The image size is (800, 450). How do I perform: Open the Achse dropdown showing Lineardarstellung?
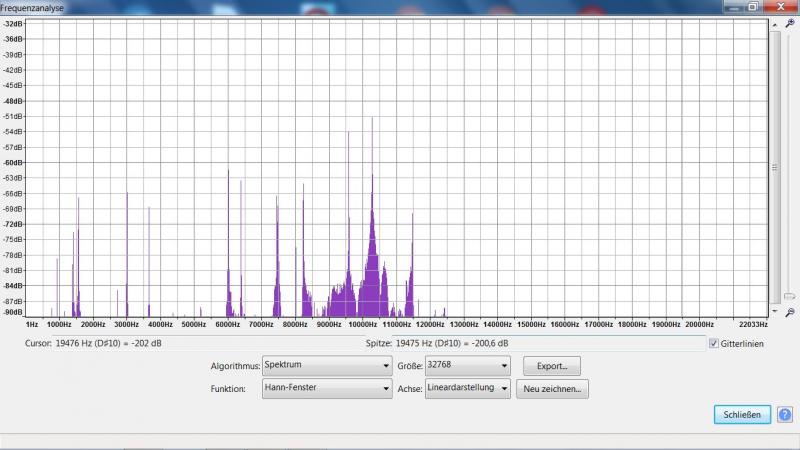click(x=467, y=388)
